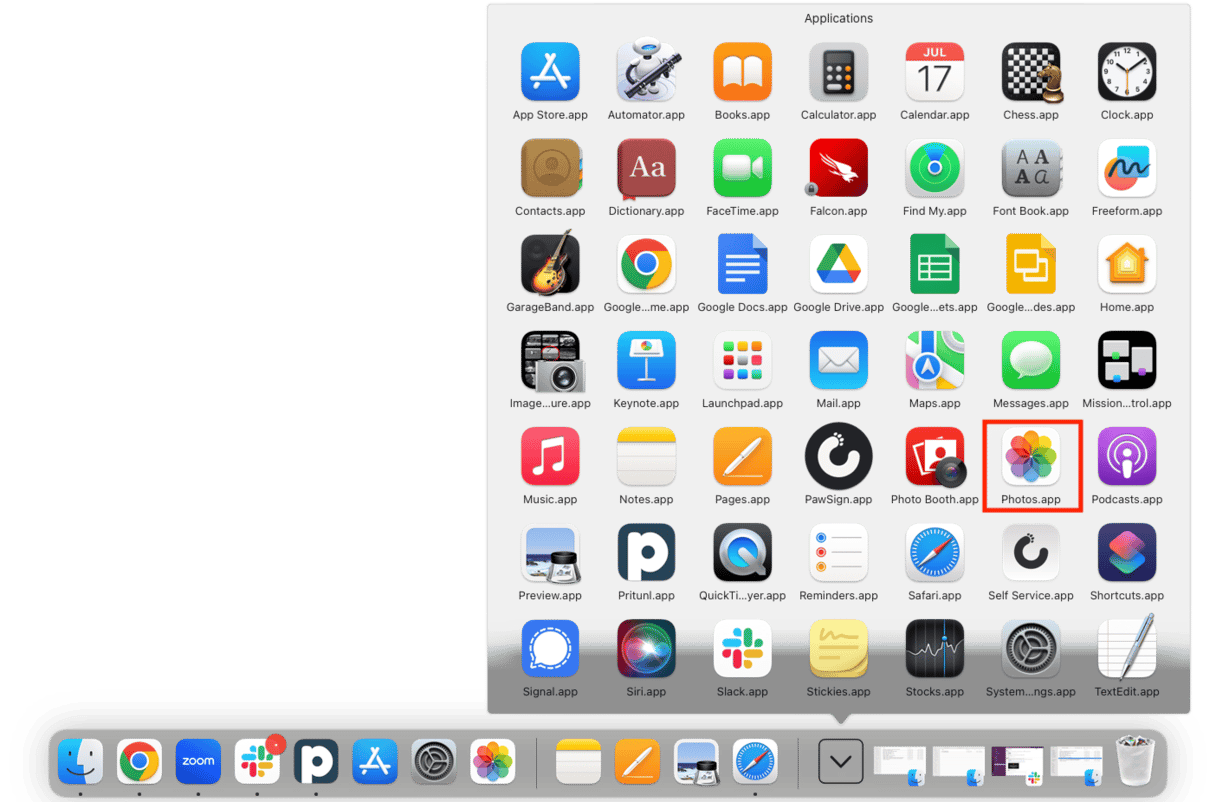Screen dimensions: 1216x802
Task: Click the Photos icon in the Dock
Action: [493, 762]
